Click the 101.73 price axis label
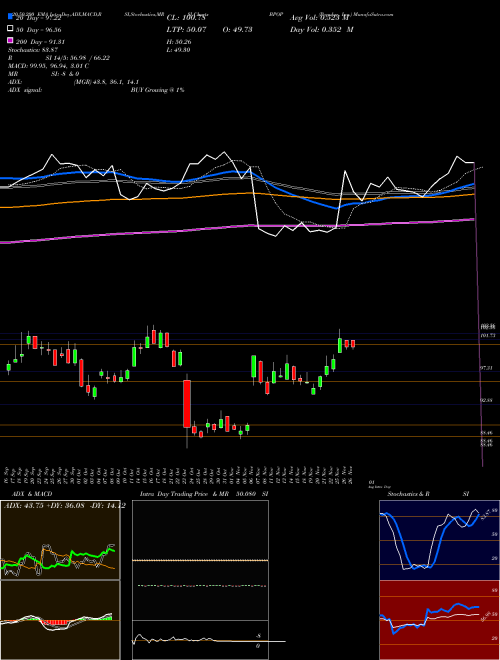The height and width of the screenshot is (660, 500). [x=487, y=335]
